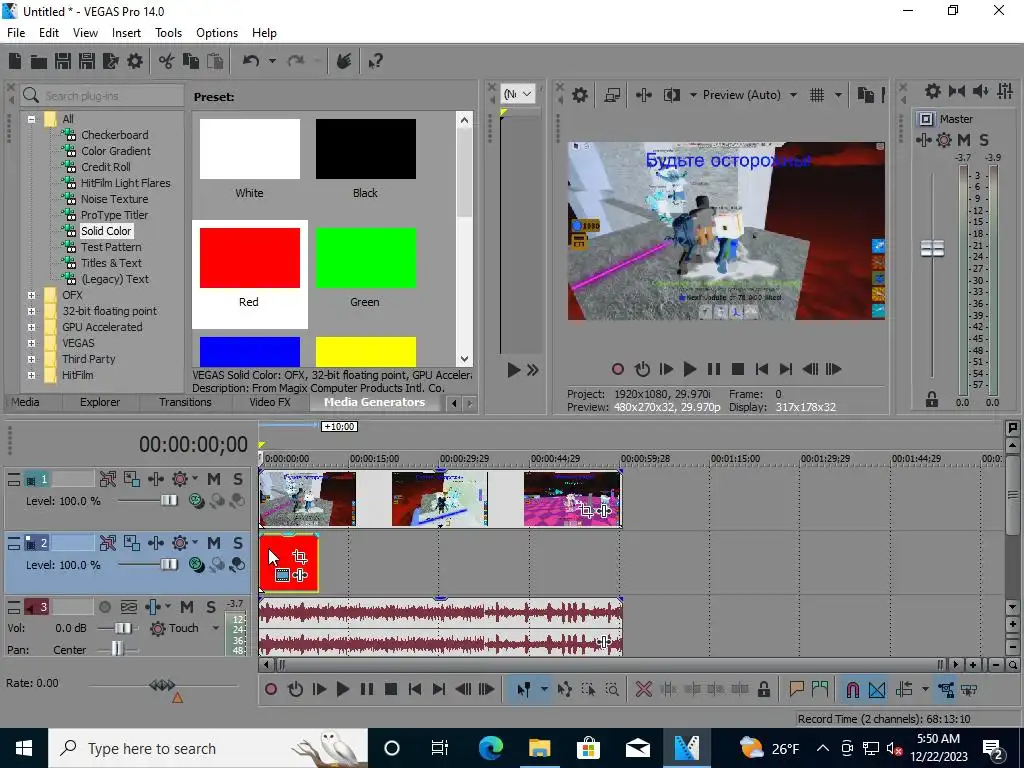This screenshot has width=1024, height=768.
Task: Solo video track 1
Action: [238, 479]
